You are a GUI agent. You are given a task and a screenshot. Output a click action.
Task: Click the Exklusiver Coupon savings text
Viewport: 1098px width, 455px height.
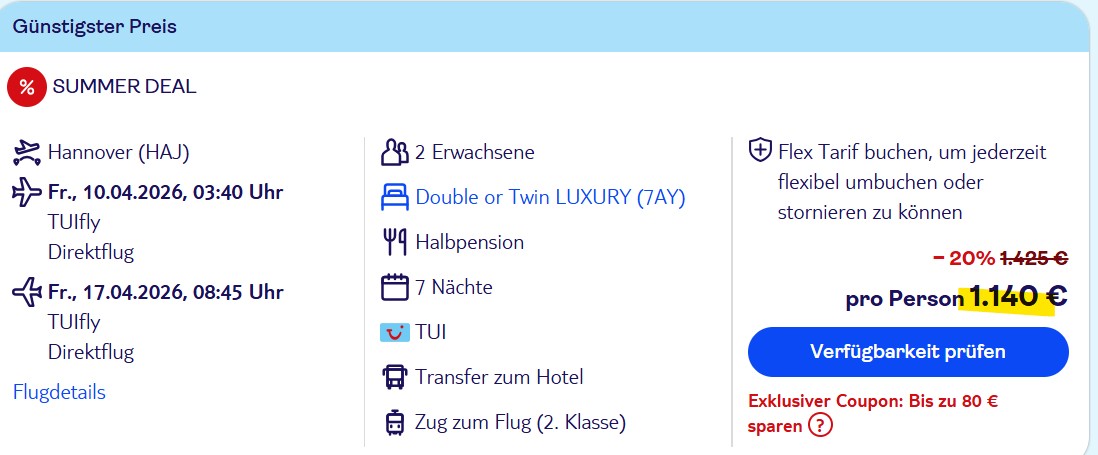872,402
